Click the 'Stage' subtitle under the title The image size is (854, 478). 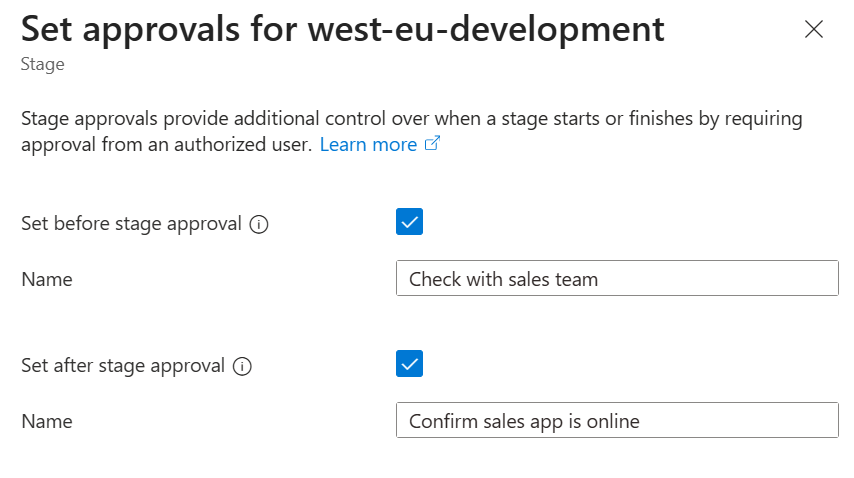click(x=43, y=65)
